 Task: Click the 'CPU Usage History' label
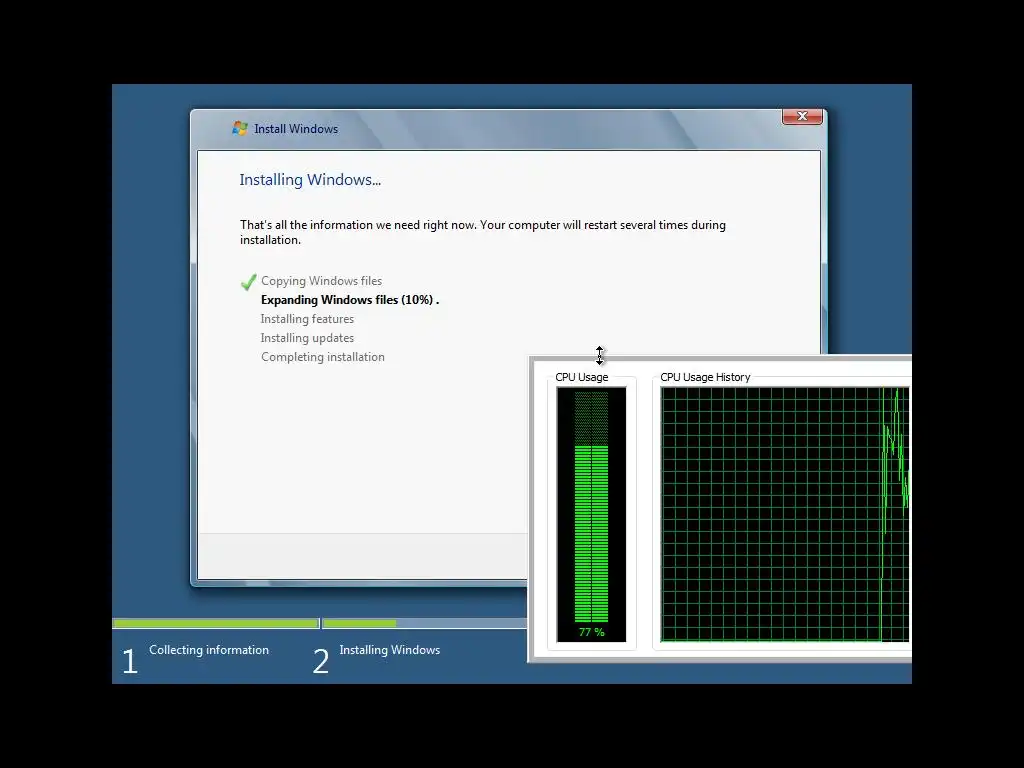click(x=705, y=377)
